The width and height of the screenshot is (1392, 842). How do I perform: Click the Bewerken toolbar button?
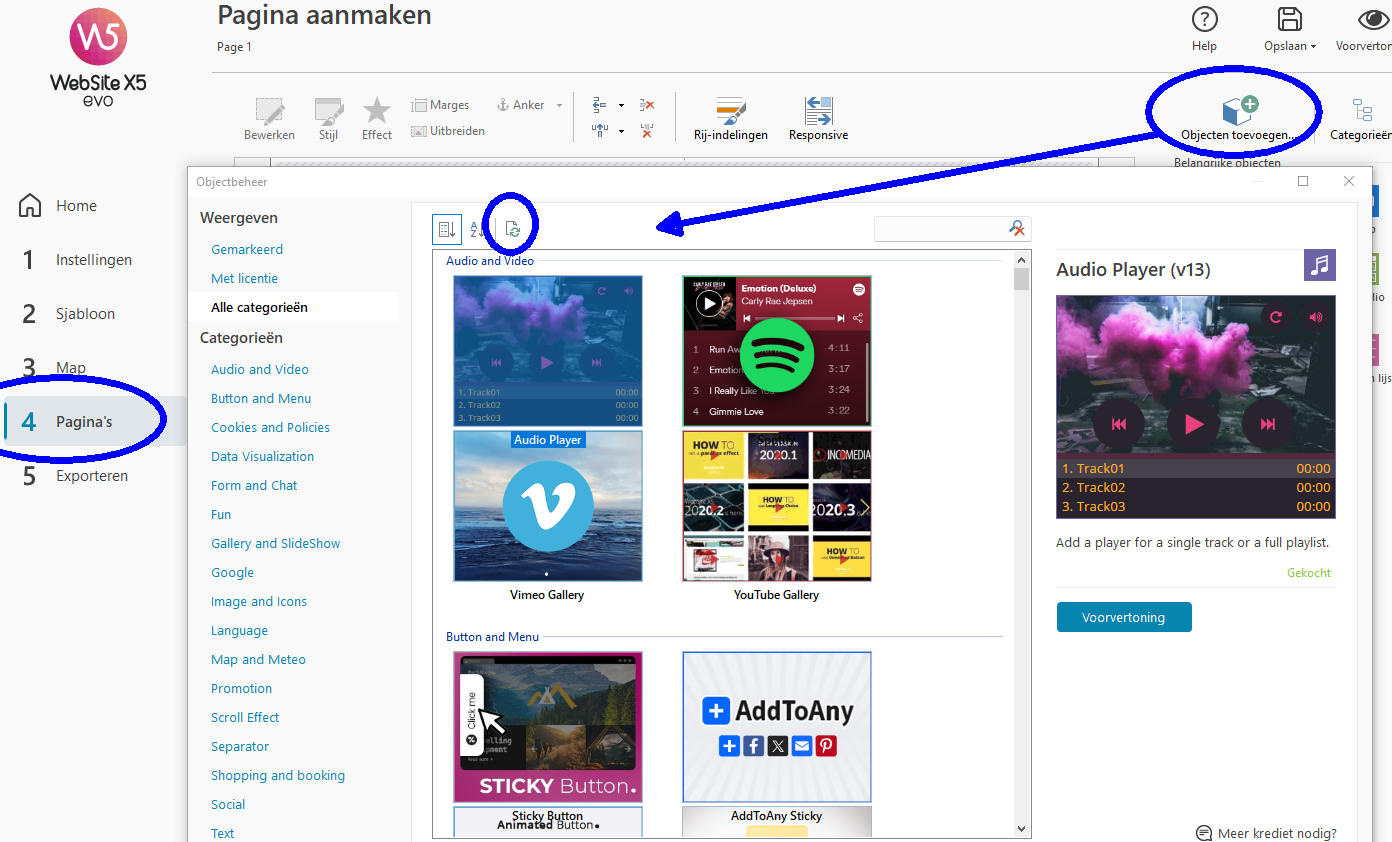[269, 119]
